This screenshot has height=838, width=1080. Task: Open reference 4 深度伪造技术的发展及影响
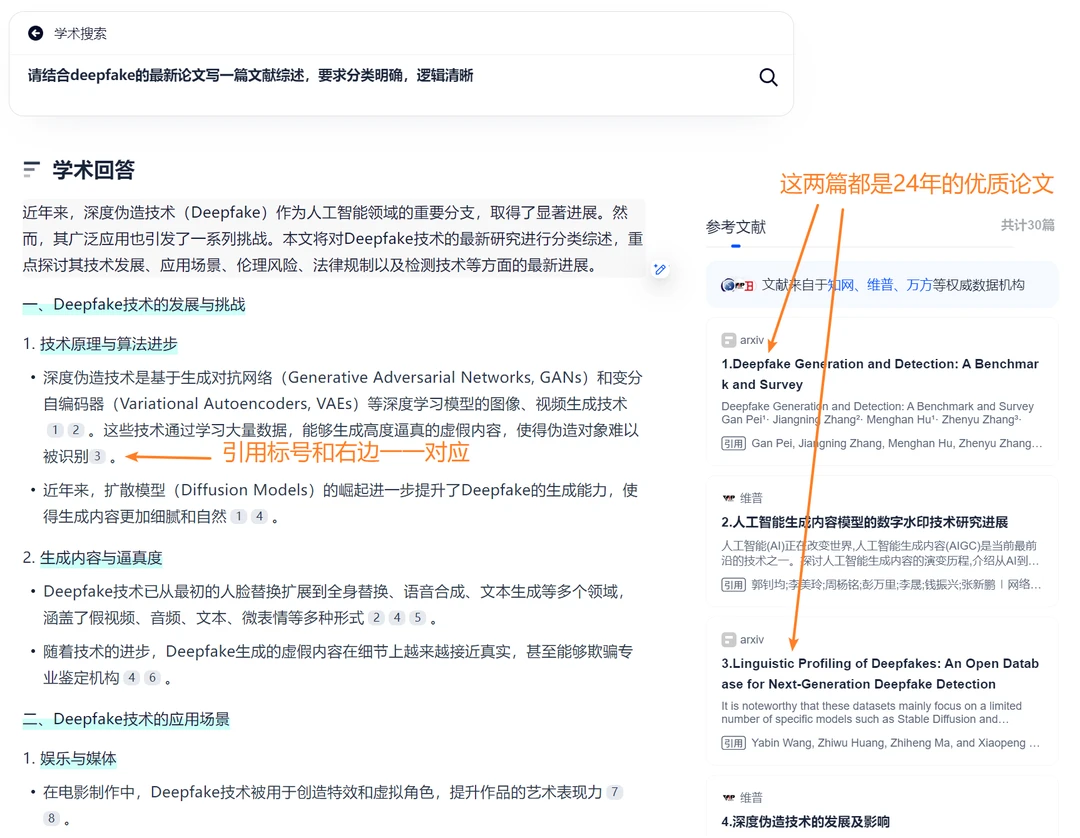tap(805, 822)
